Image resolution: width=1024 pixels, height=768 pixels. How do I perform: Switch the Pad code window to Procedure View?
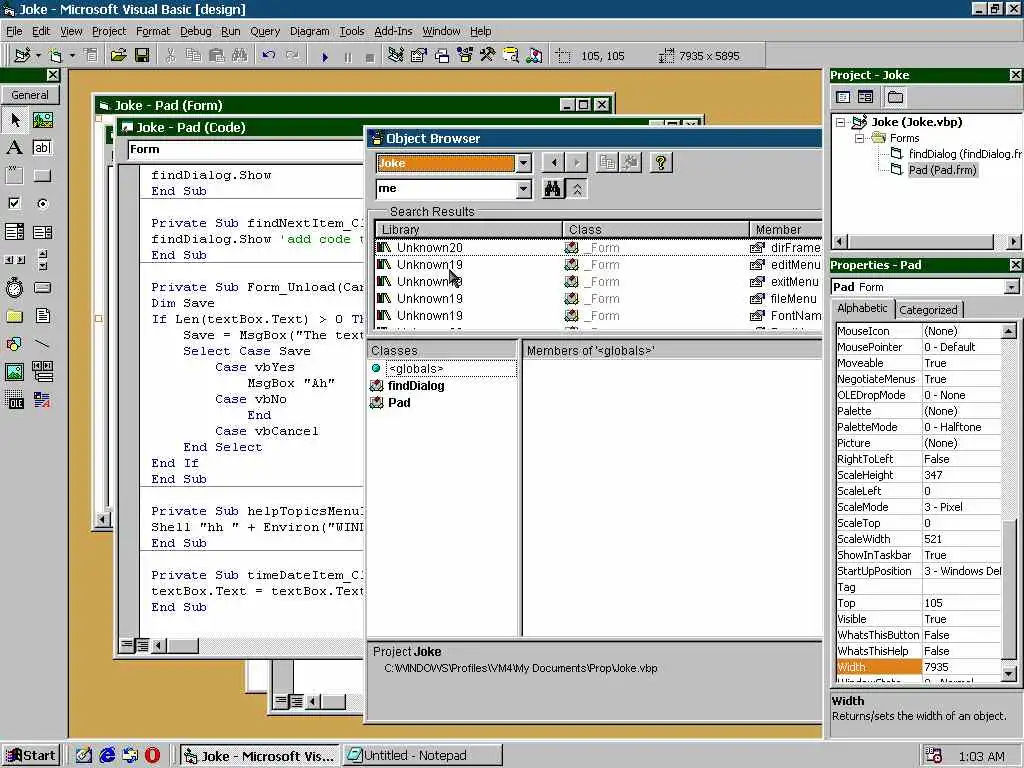pyautogui.click(x=127, y=645)
